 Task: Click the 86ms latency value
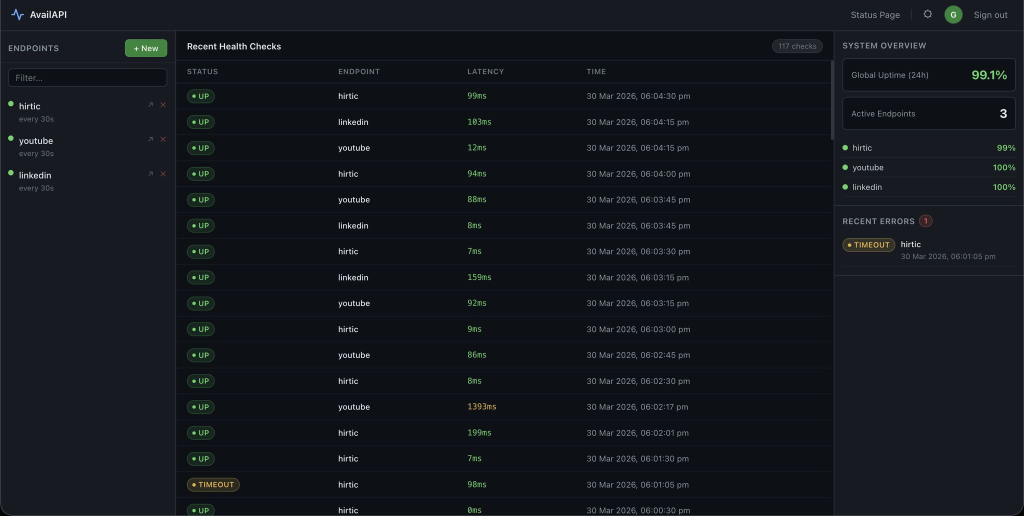point(477,355)
